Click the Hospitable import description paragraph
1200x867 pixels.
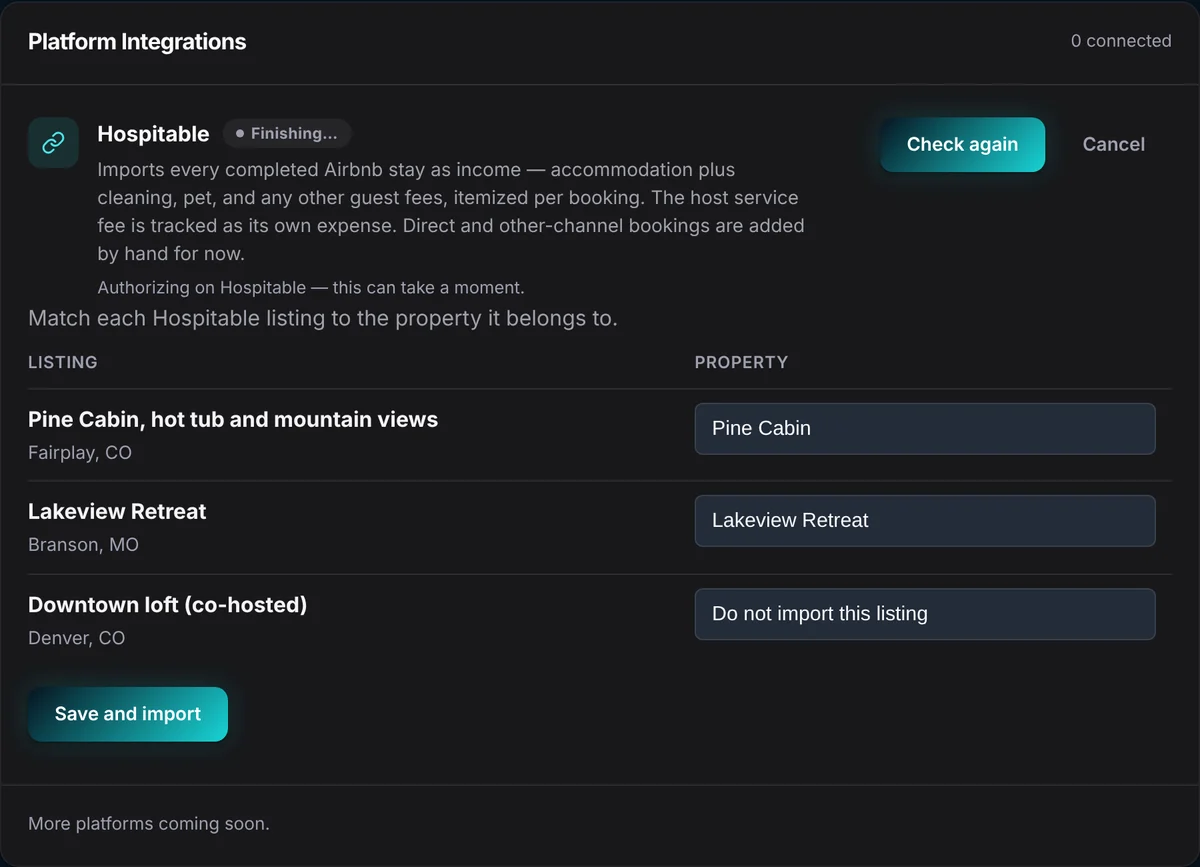[x=451, y=212]
